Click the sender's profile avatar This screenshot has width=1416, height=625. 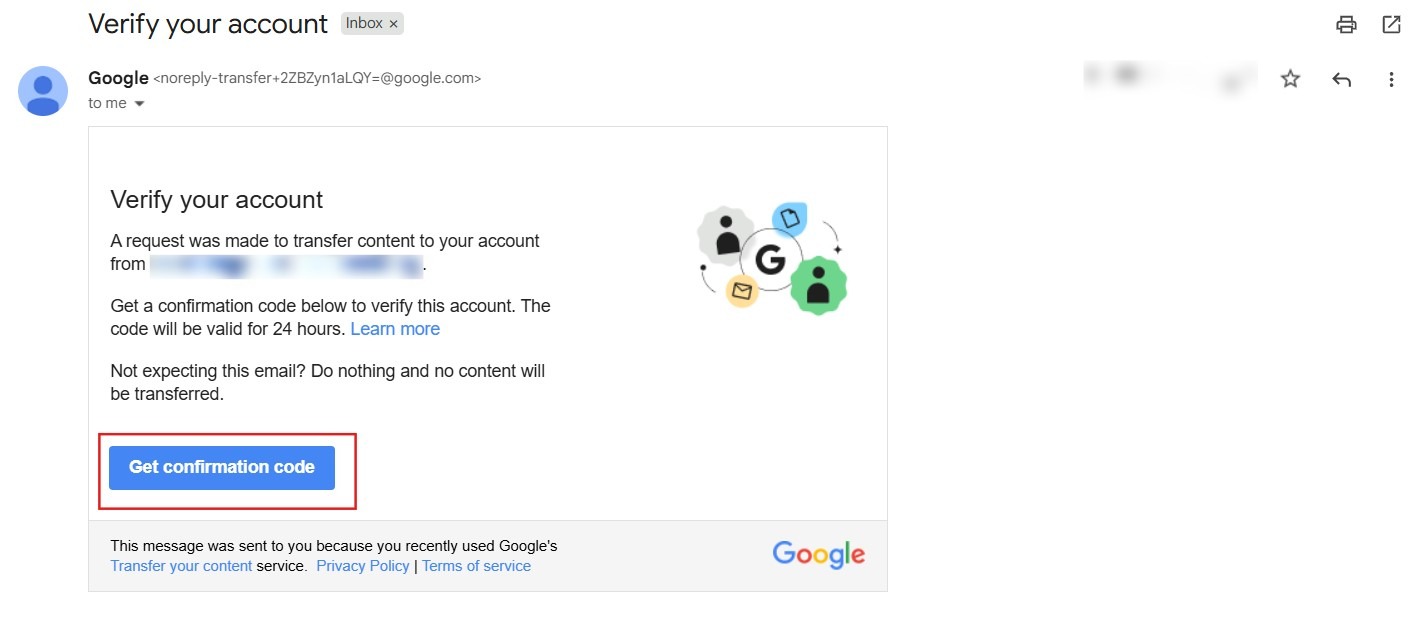pyautogui.click(x=43, y=91)
